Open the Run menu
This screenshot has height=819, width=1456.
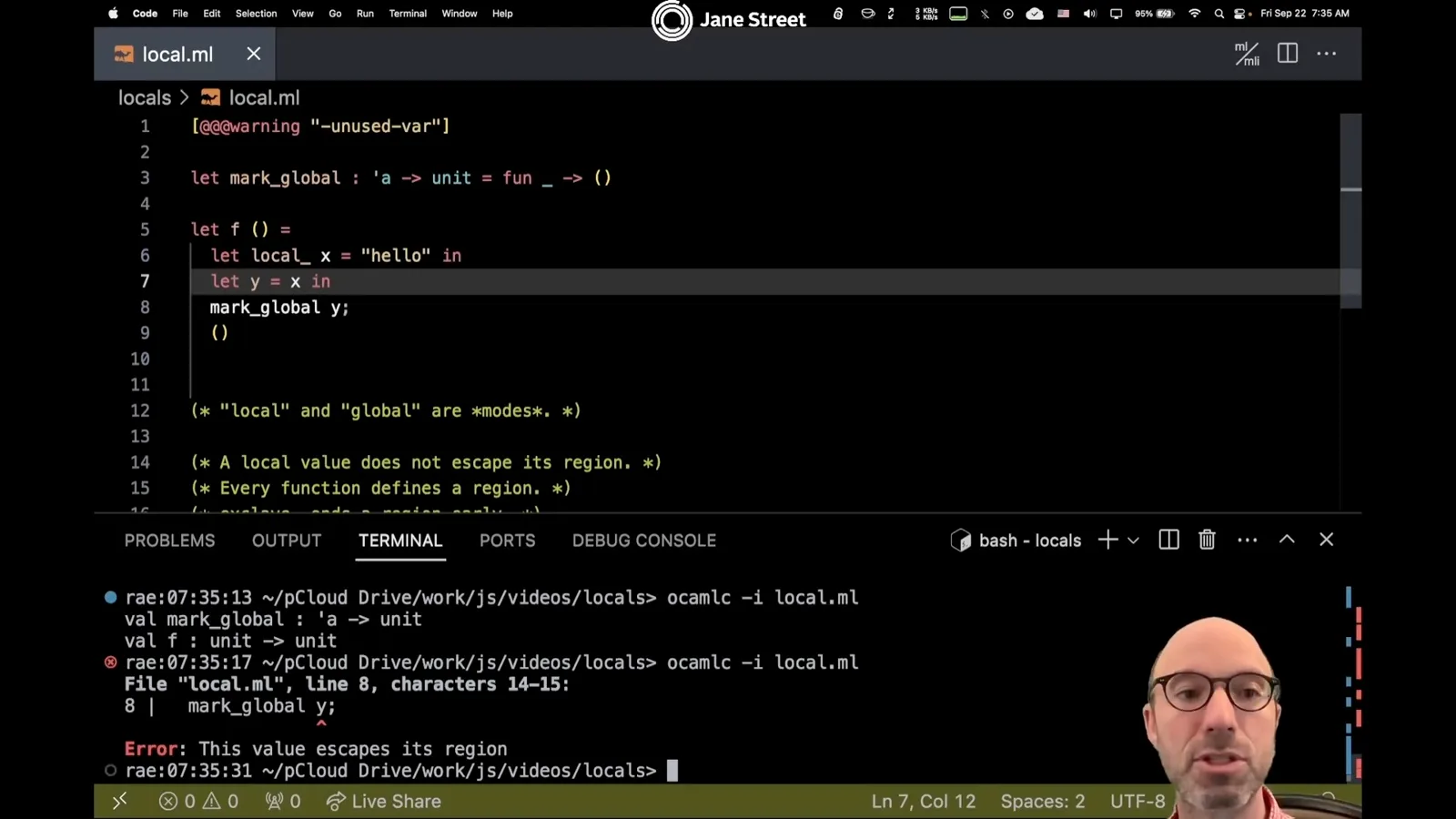pos(365,14)
